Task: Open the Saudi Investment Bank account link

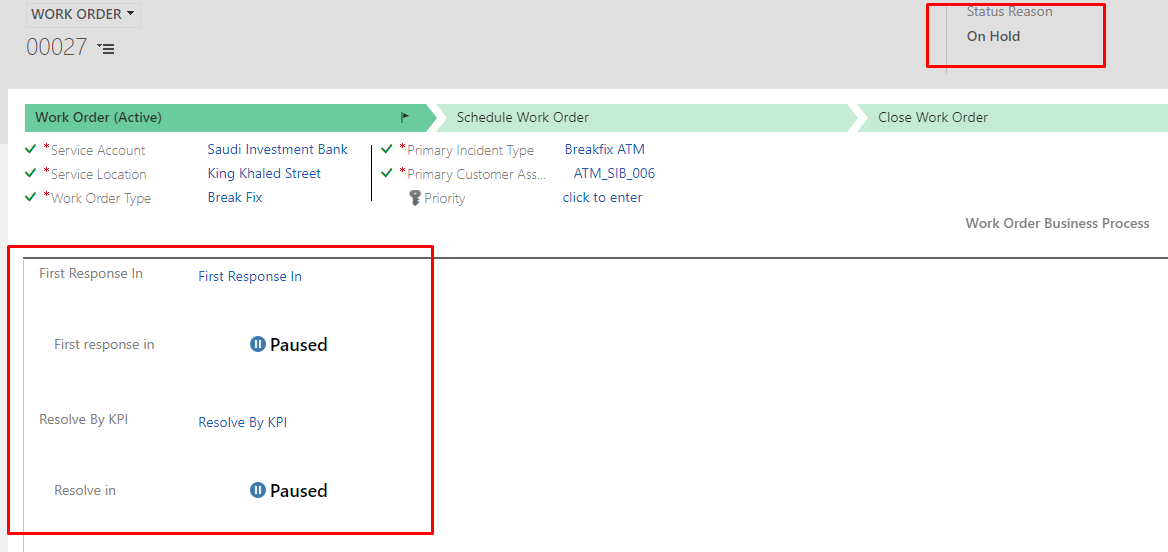Action: 277,149
